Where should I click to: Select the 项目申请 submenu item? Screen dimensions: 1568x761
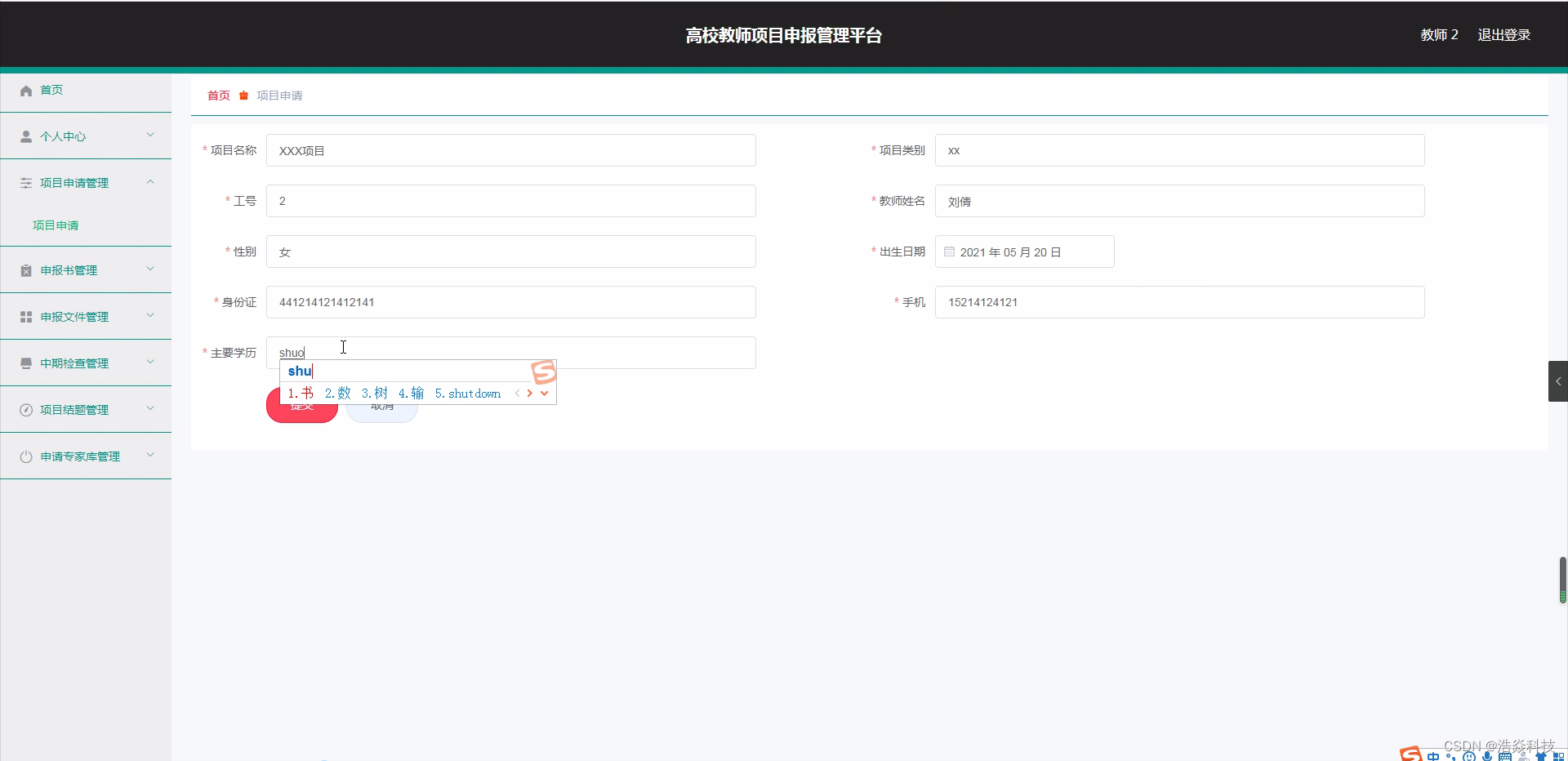56,225
